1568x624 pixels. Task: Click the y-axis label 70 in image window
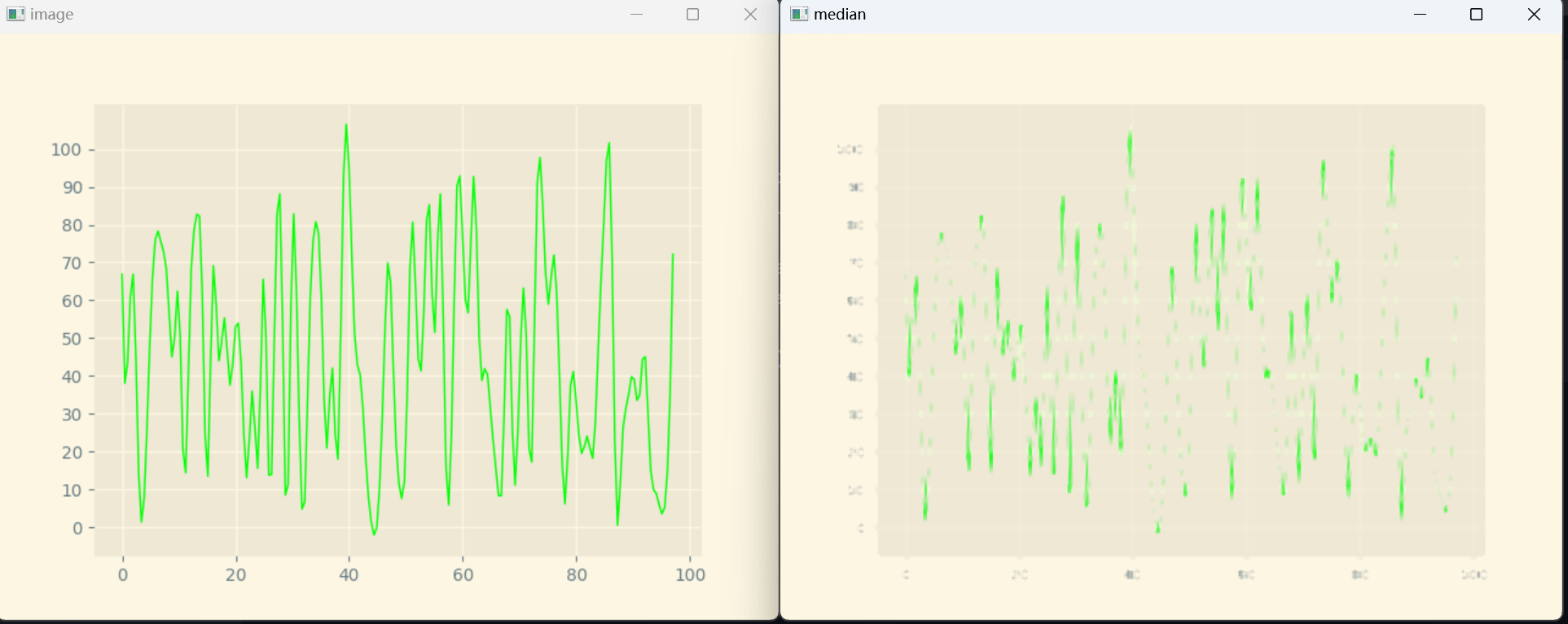[72, 263]
